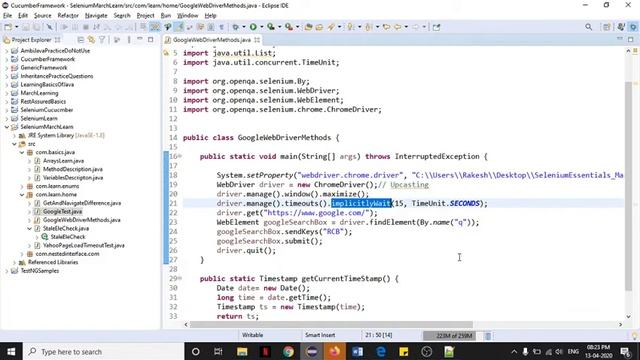
Task: Collapse the main method at line 16
Action: pyautogui.click(x=180, y=156)
